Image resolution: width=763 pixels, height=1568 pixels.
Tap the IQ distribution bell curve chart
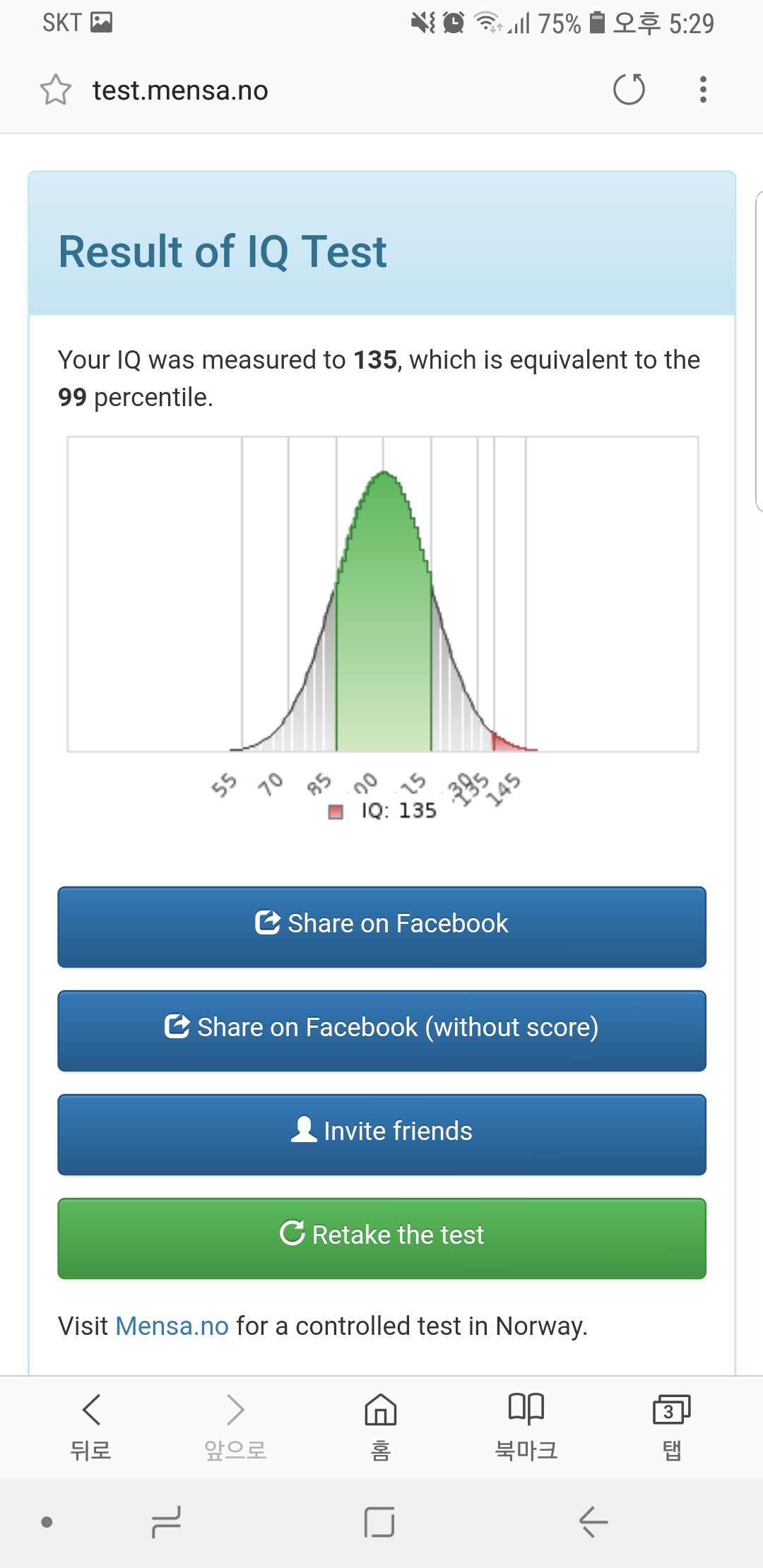pyautogui.click(x=383, y=594)
